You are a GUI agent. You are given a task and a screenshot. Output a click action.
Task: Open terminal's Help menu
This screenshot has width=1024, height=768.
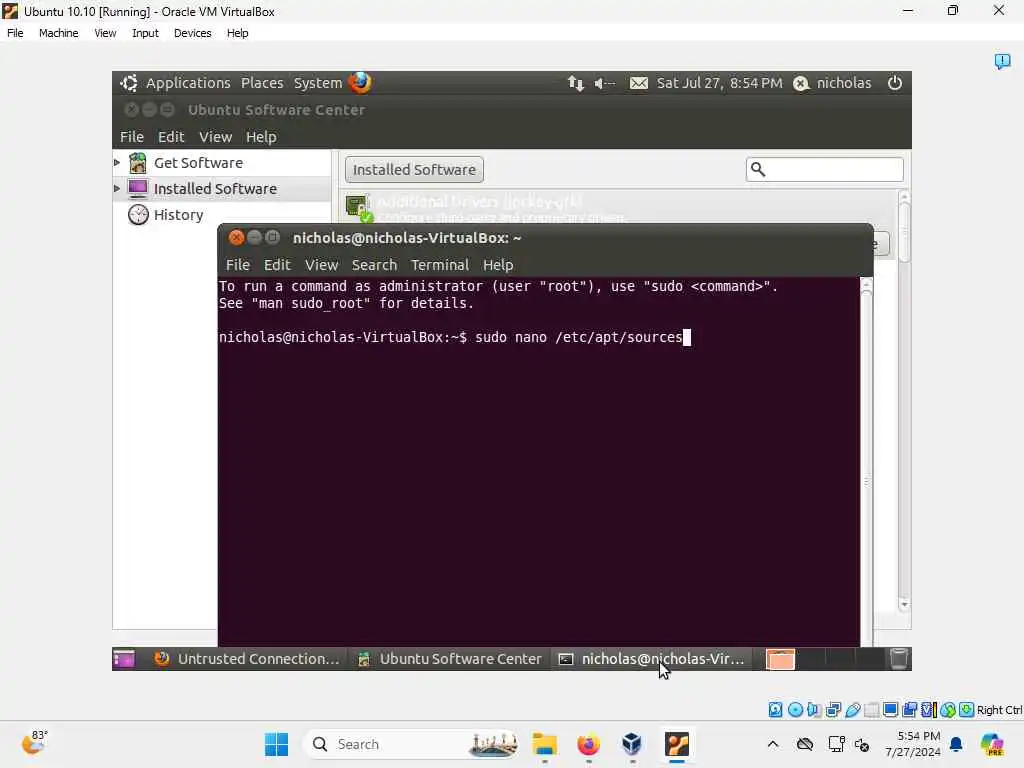tap(498, 264)
